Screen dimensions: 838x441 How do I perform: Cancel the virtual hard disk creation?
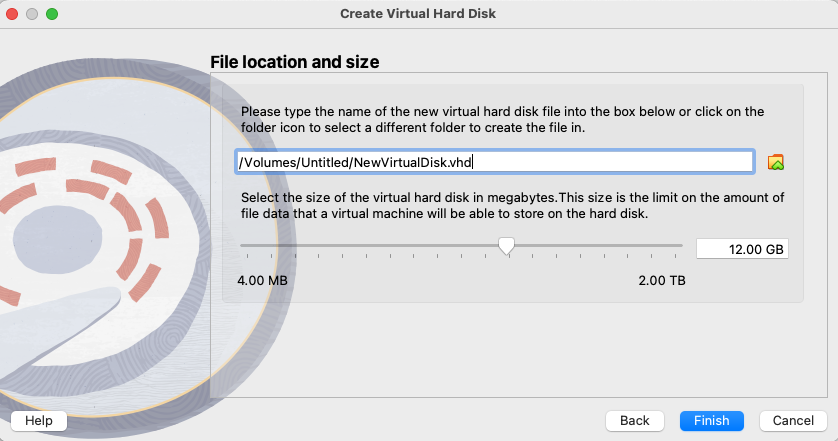793,421
